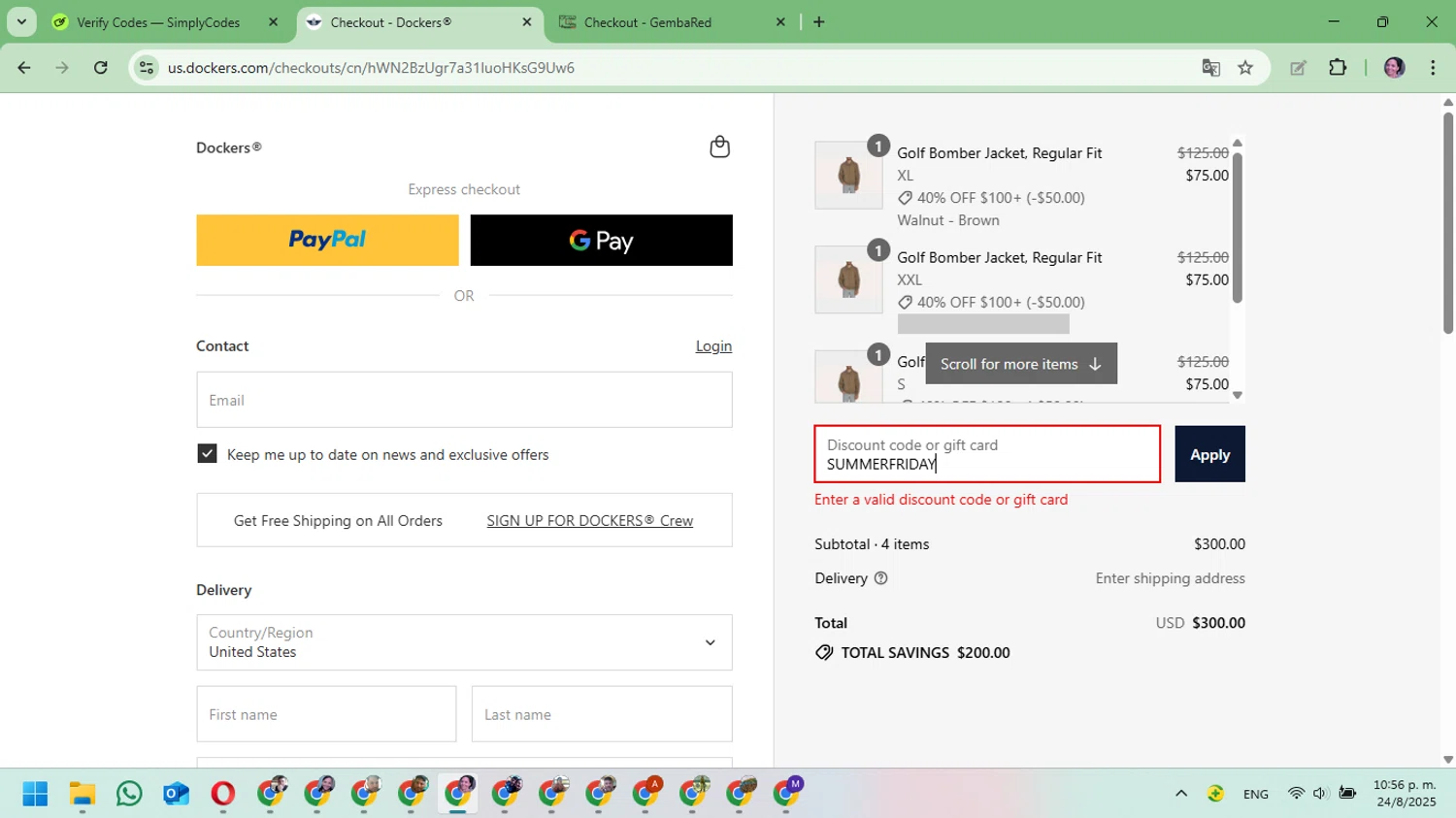
Task: Click the ENG language indicator
Action: click(x=1256, y=794)
